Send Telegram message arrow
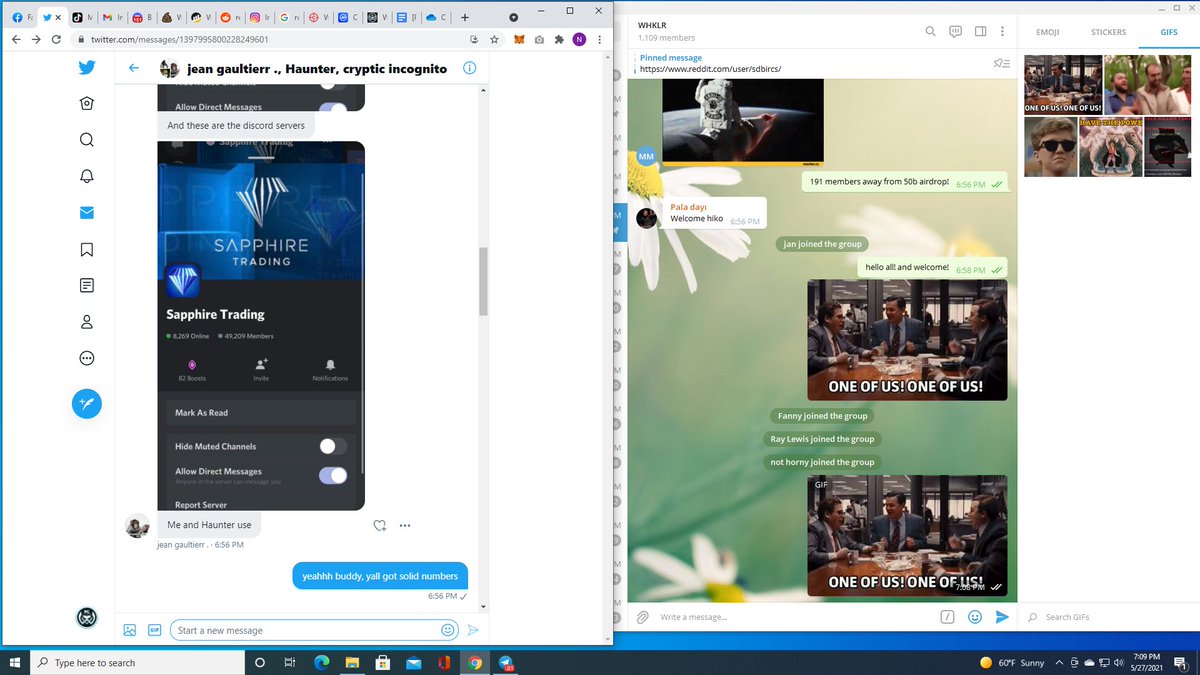Screen dimensions: 1200x675 coord(1002,617)
